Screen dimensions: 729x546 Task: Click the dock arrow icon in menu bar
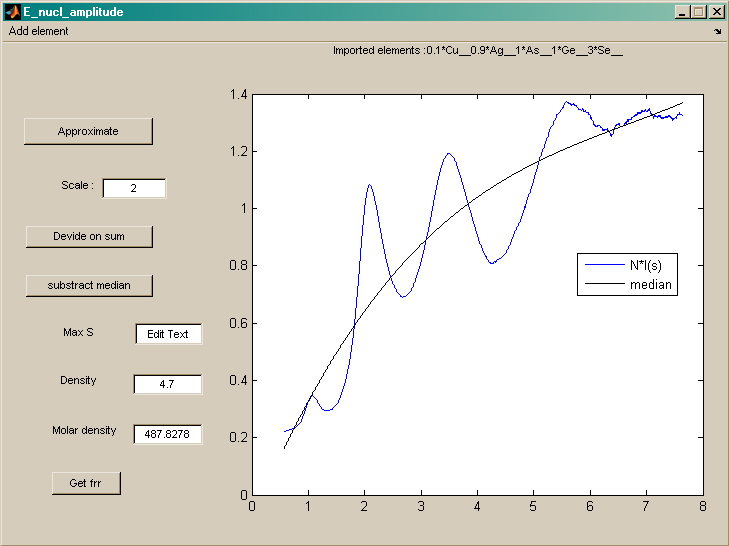pos(717,31)
